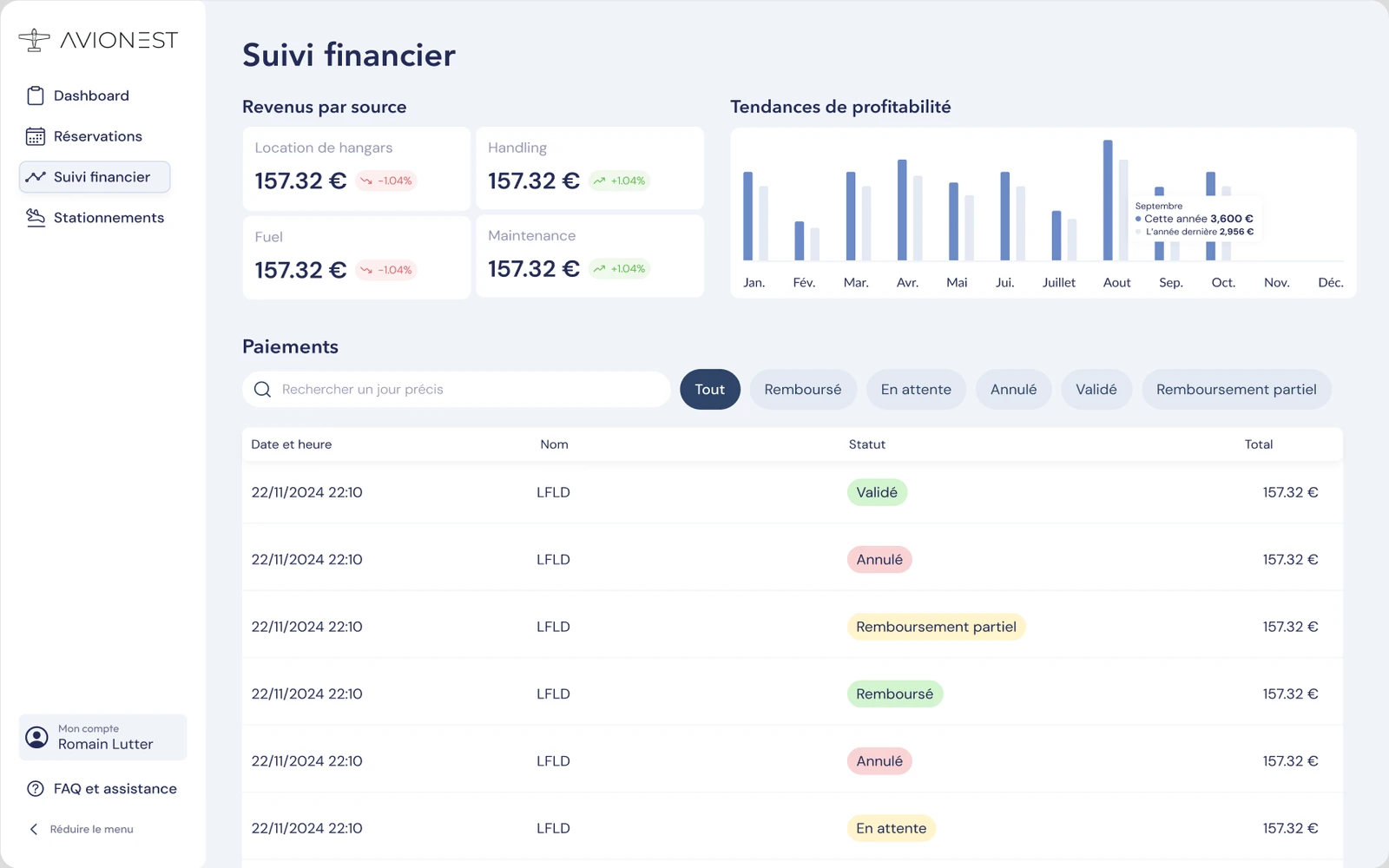Viewport: 1389px width, 868px height.
Task: Click the Stationnements plane icon
Action: click(36, 217)
